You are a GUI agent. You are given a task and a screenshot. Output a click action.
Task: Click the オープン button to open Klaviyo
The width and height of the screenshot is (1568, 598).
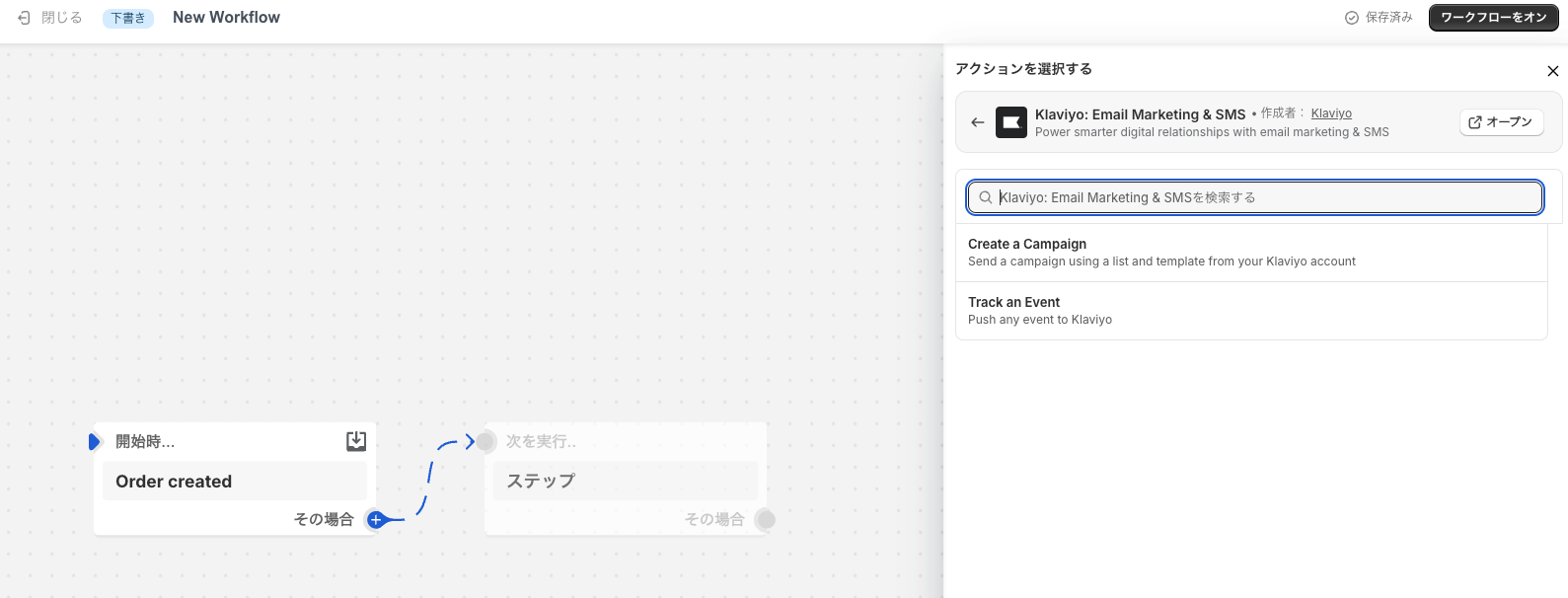(1502, 122)
